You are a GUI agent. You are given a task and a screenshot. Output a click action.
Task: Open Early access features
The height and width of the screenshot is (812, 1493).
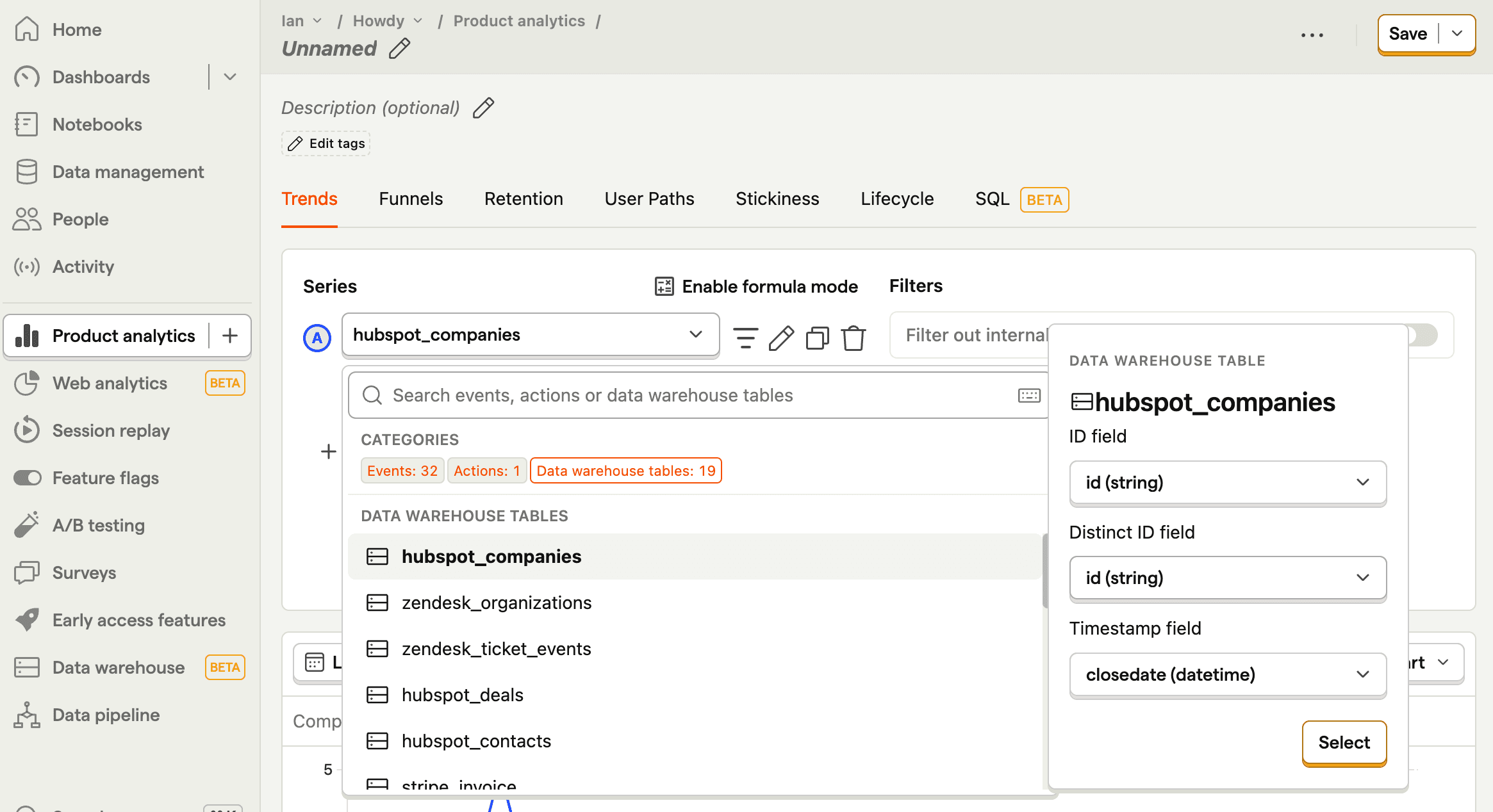tap(139, 620)
